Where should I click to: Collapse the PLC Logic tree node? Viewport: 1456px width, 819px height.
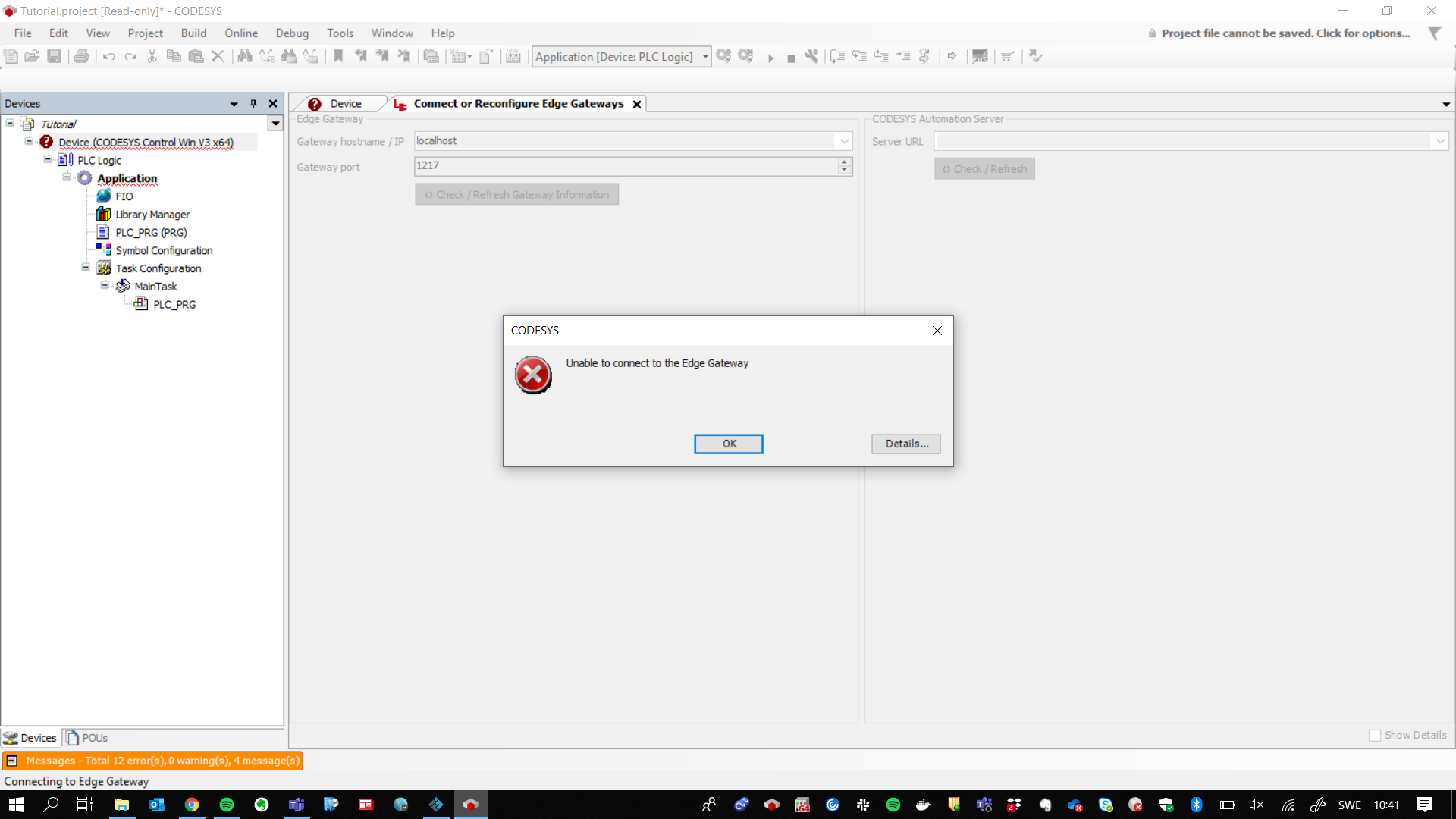coord(48,159)
